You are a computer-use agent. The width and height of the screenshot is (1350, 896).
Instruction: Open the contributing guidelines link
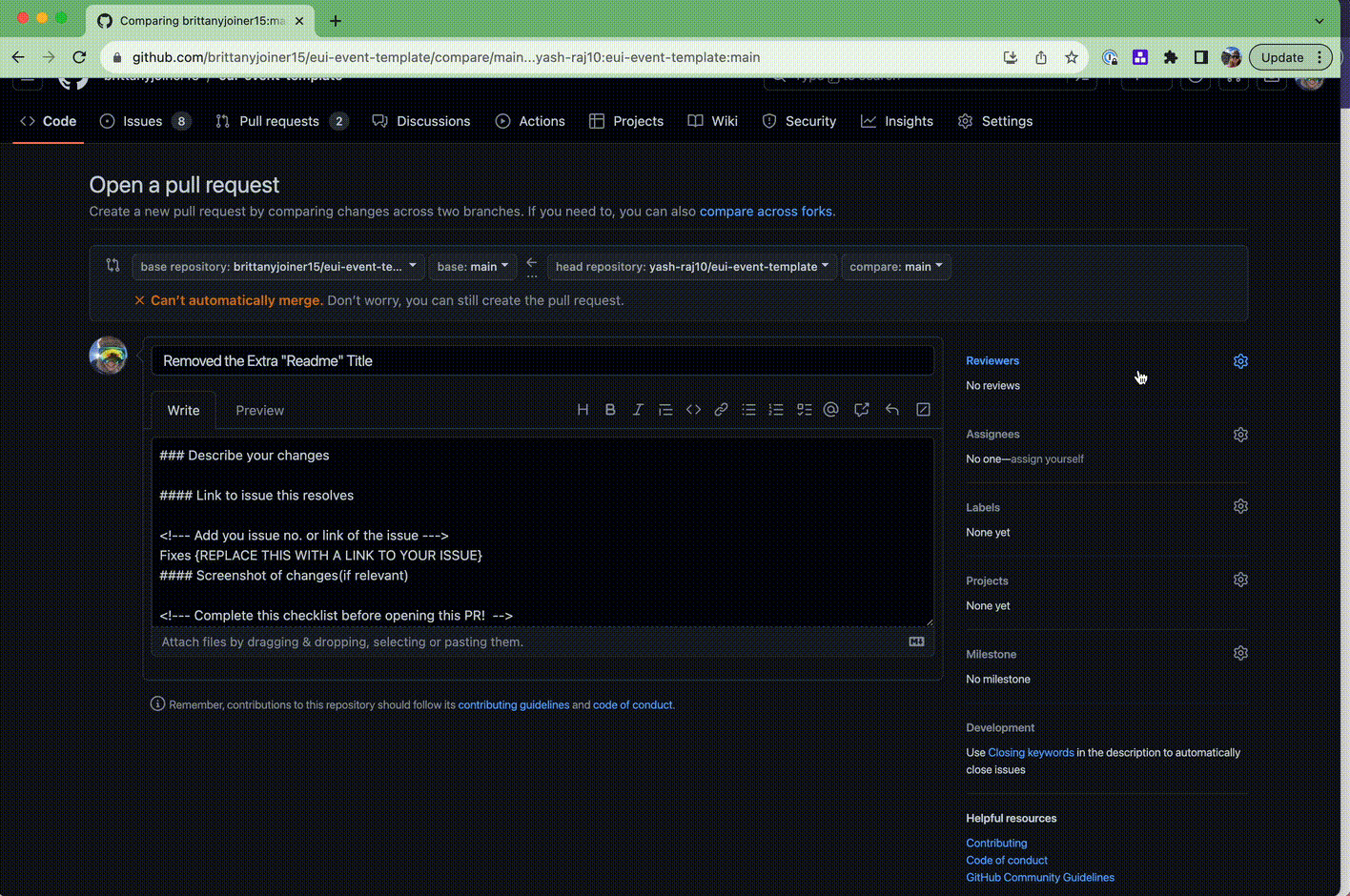pyautogui.click(x=513, y=705)
